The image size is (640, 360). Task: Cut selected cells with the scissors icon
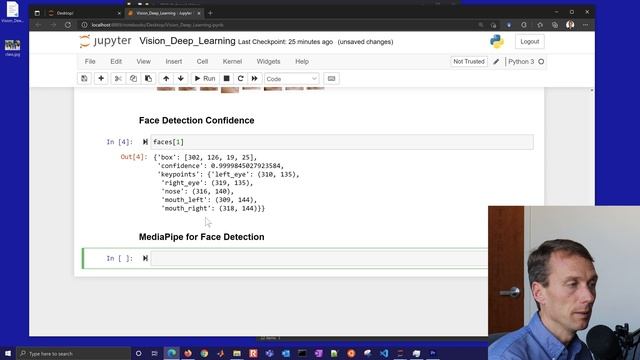(x=118, y=78)
